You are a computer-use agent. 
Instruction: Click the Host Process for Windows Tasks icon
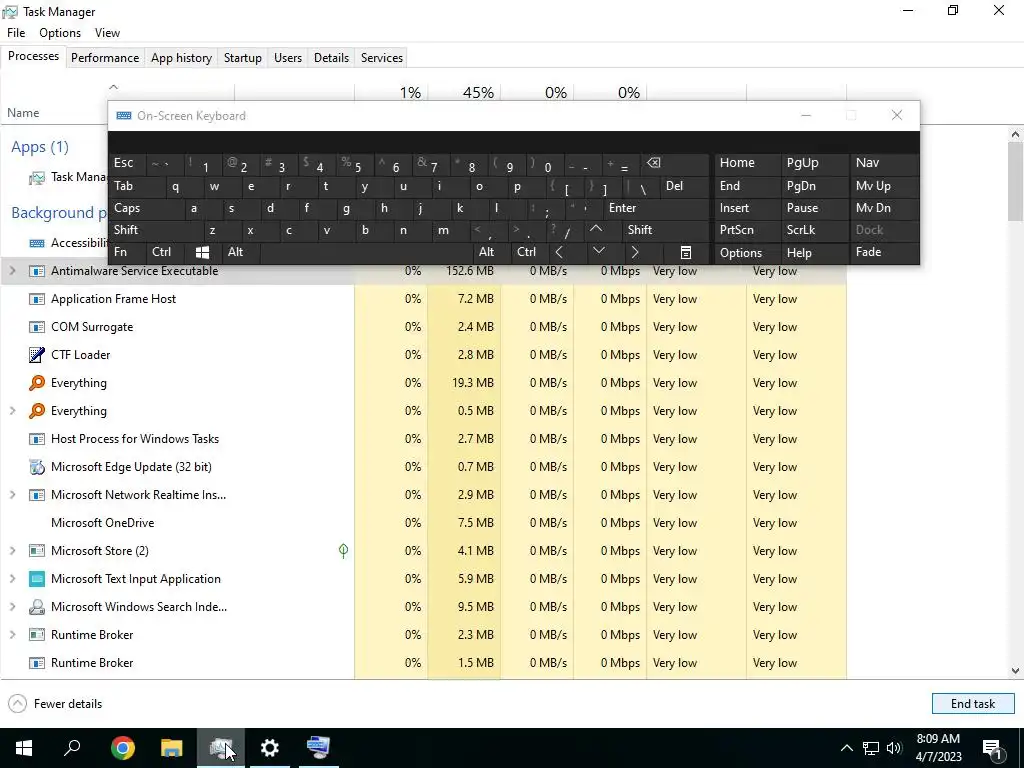tap(37, 439)
